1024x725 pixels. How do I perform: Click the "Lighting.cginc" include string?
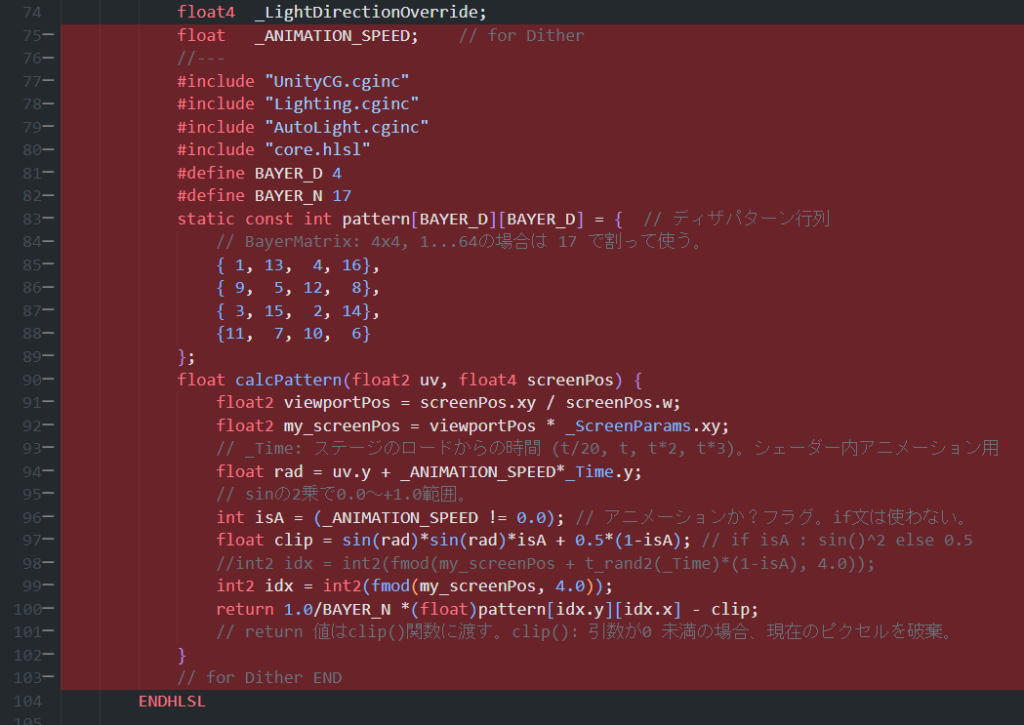341,104
